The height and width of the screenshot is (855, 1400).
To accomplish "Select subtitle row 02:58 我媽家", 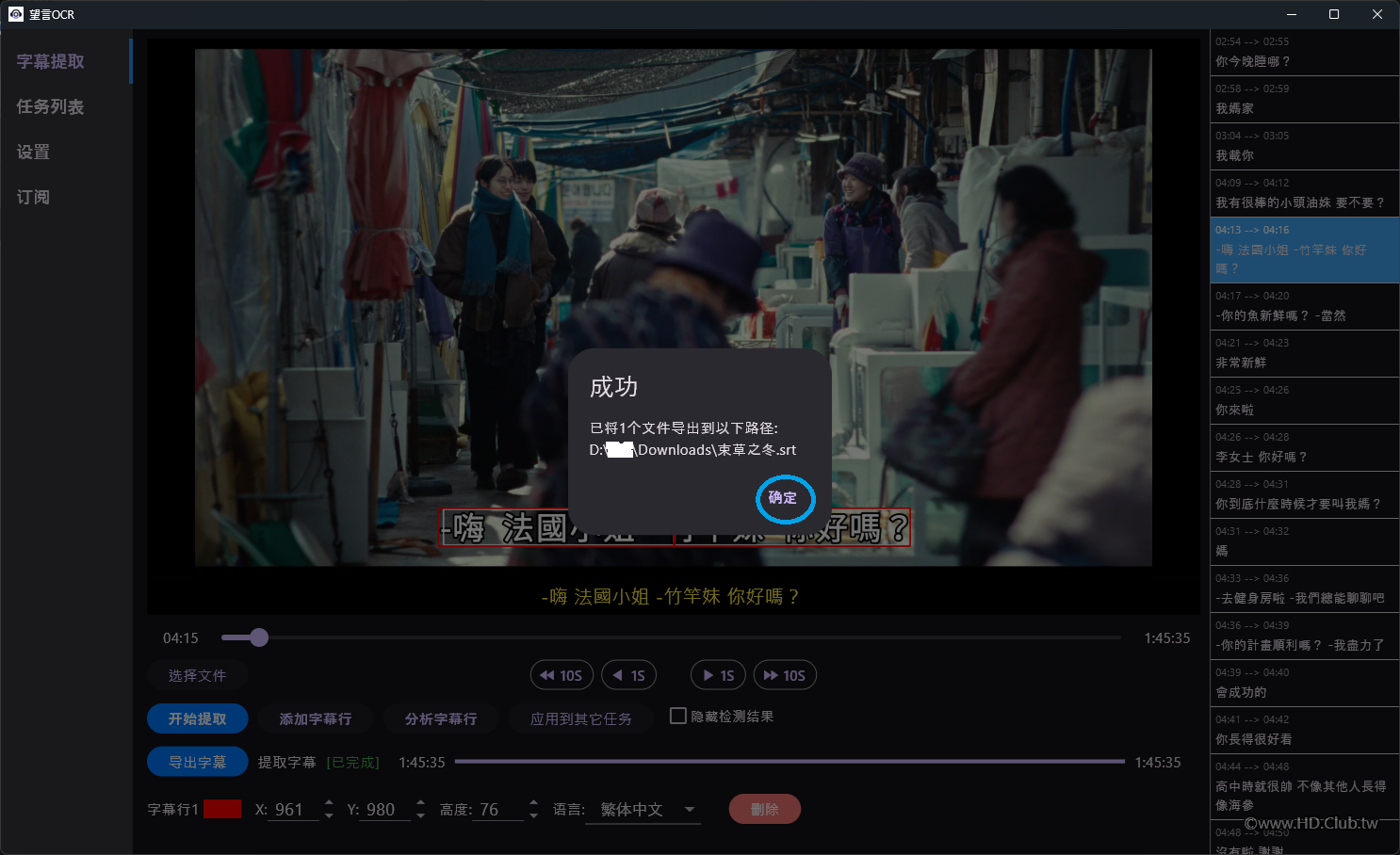I will tap(1305, 100).
